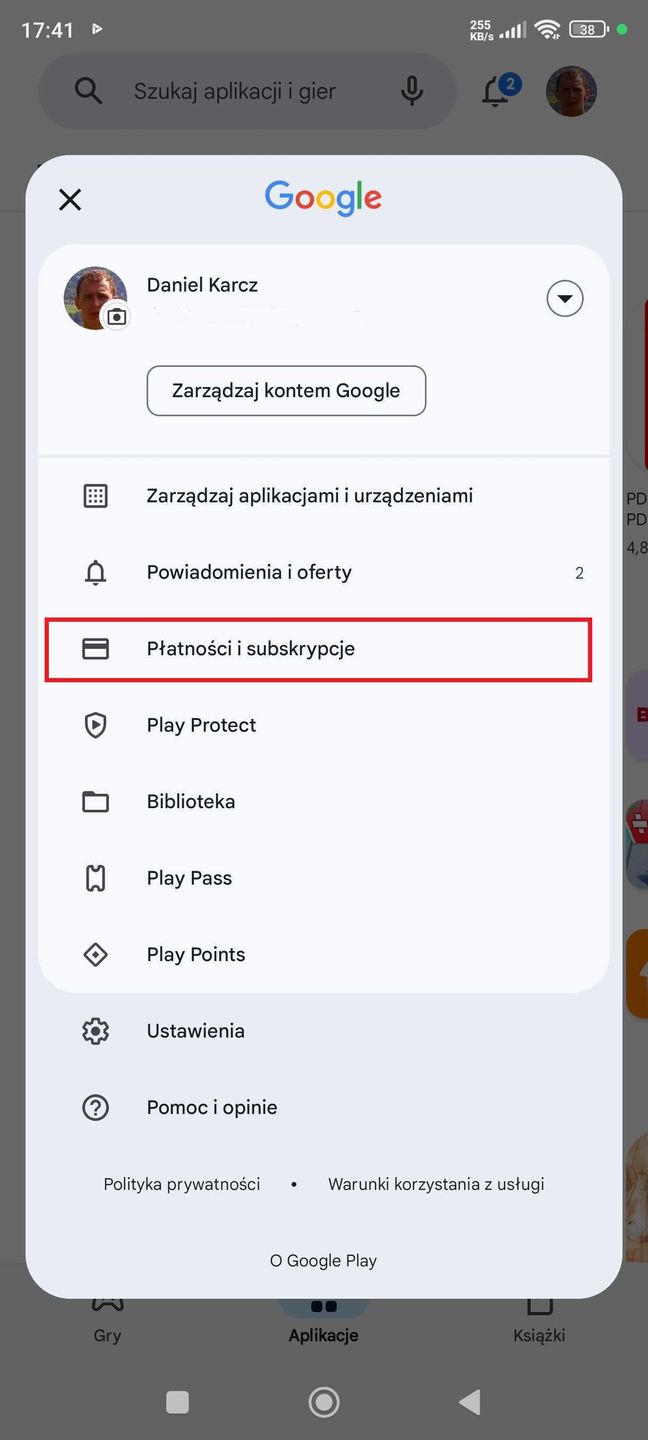
Task: Tap the Play Protect shield icon
Action: coord(96,725)
